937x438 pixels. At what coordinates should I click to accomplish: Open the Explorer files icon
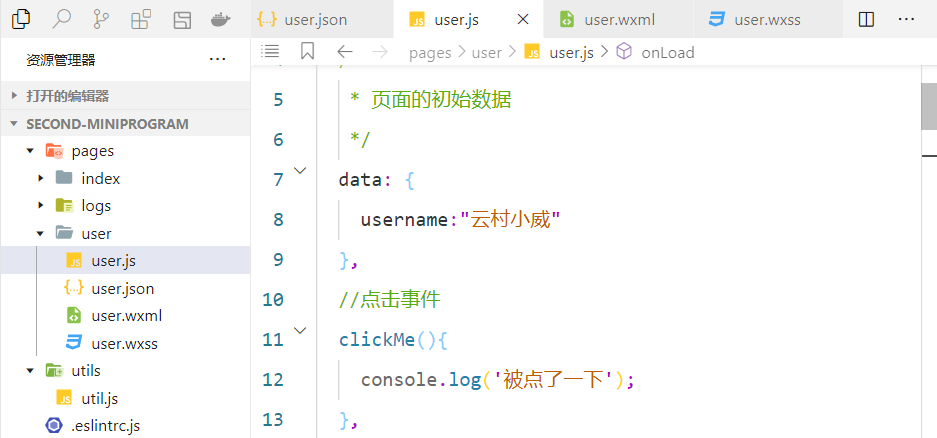[21, 19]
